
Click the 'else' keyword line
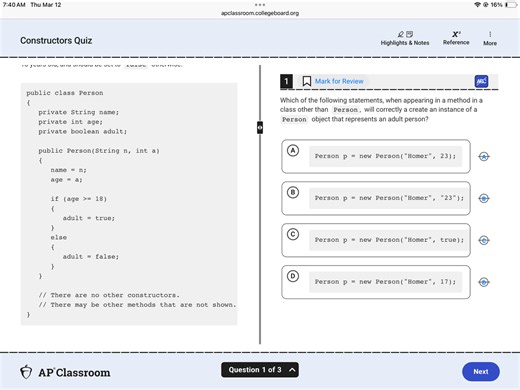[x=59, y=238]
